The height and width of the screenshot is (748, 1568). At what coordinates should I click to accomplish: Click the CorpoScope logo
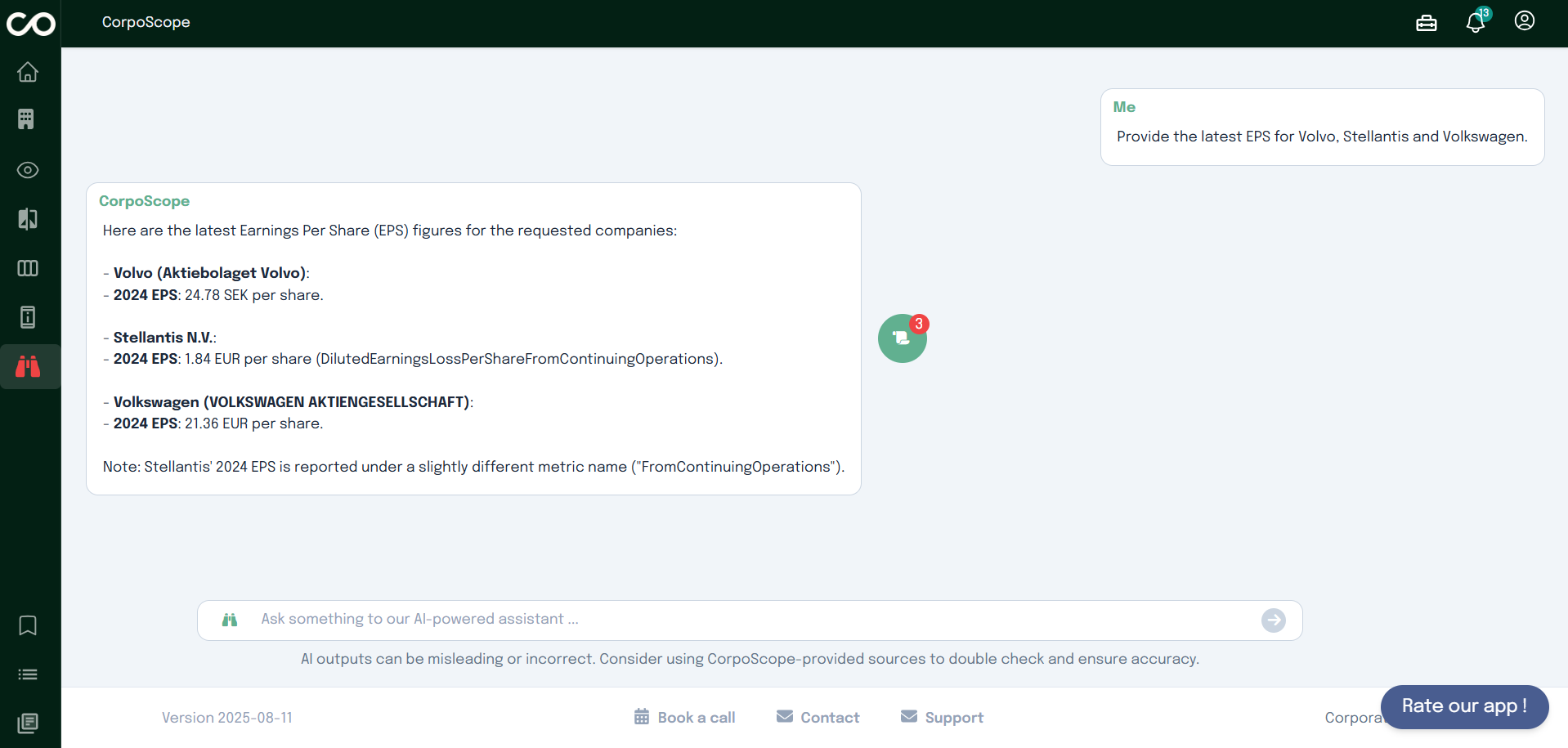(30, 24)
